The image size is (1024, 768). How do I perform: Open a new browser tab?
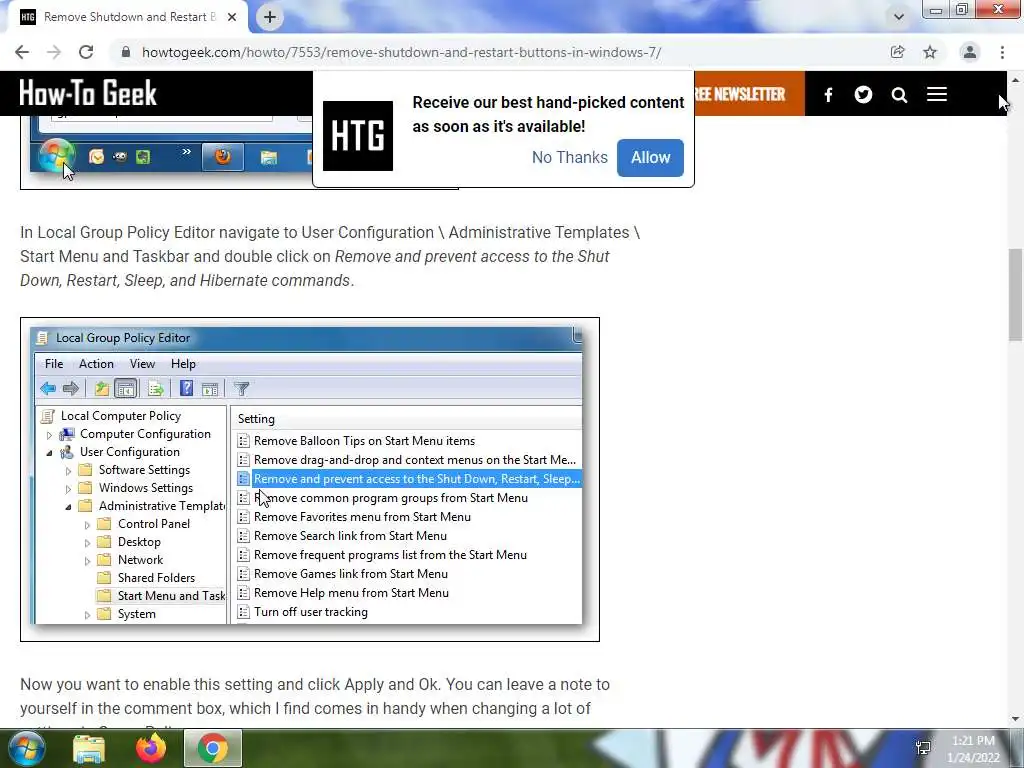click(270, 18)
